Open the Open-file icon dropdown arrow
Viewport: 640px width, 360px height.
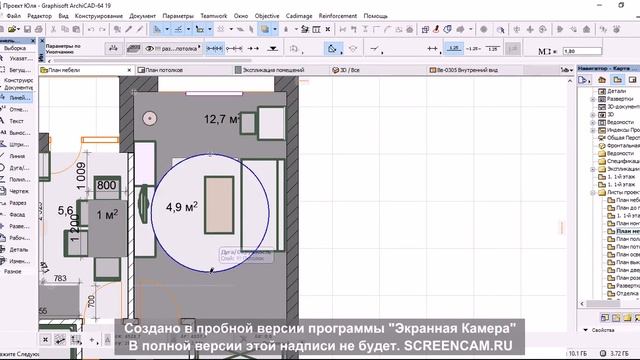click(x=19, y=29)
